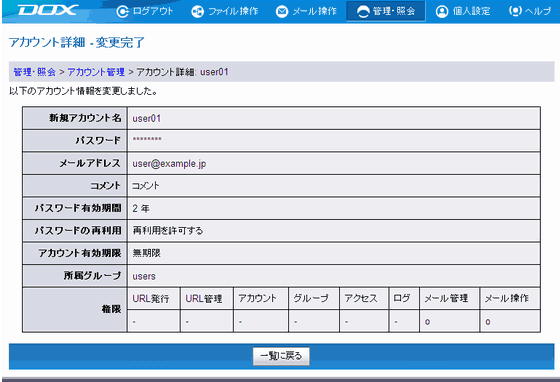Follow the 管理・照会 breadcrumb link
The width and height of the screenshot is (560, 382).
pos(35,72)
